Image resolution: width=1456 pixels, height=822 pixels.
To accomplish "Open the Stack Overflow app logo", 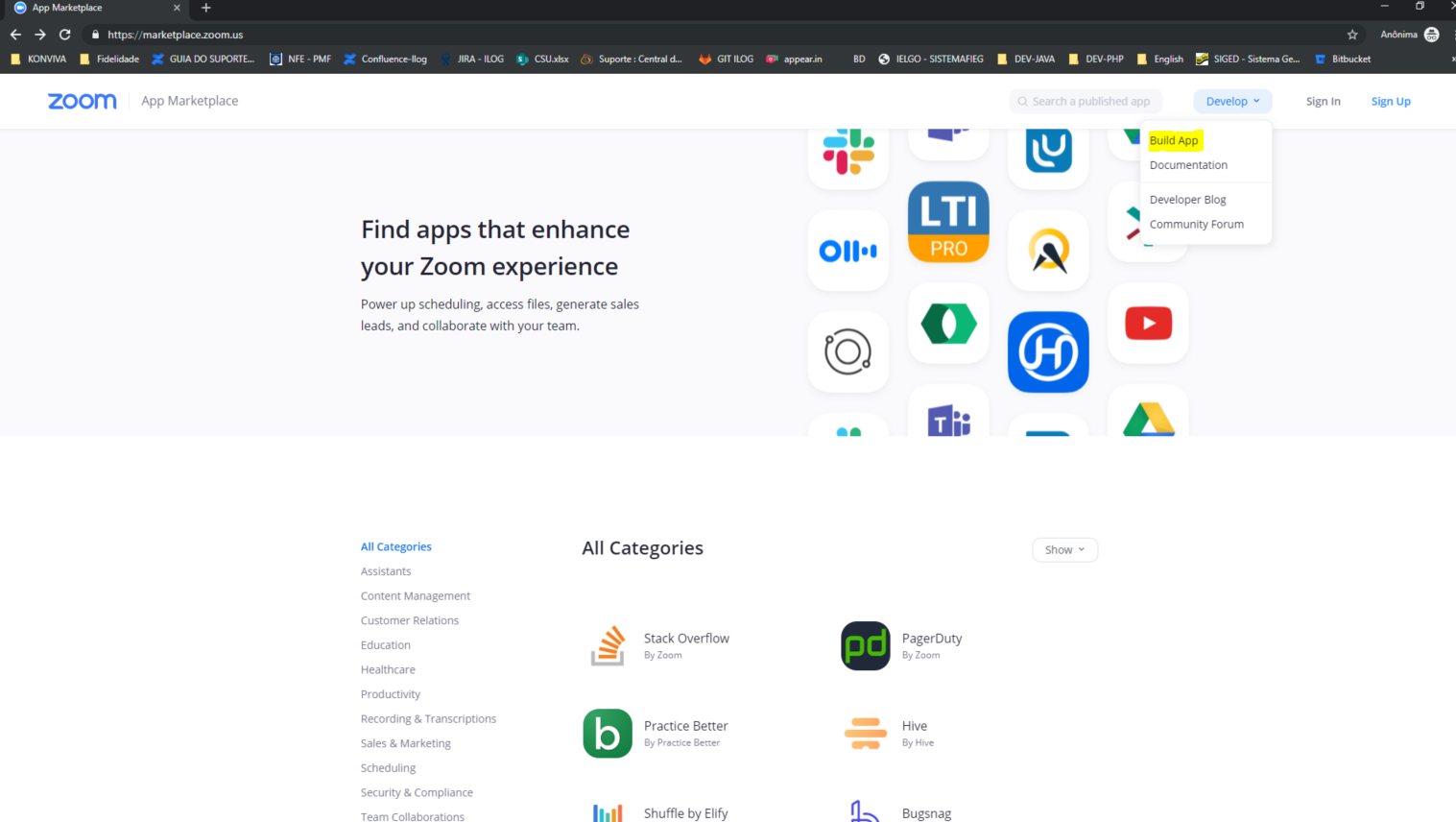I will (x=608, y=645).
